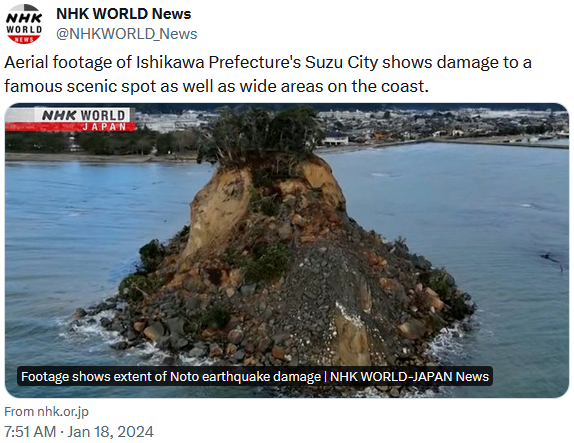The height and width of the screenshot is (443, 574).
Task: Click the words 'Ishikawa Prefecture's' in the tweet
Action: click(x=218, y=63)
